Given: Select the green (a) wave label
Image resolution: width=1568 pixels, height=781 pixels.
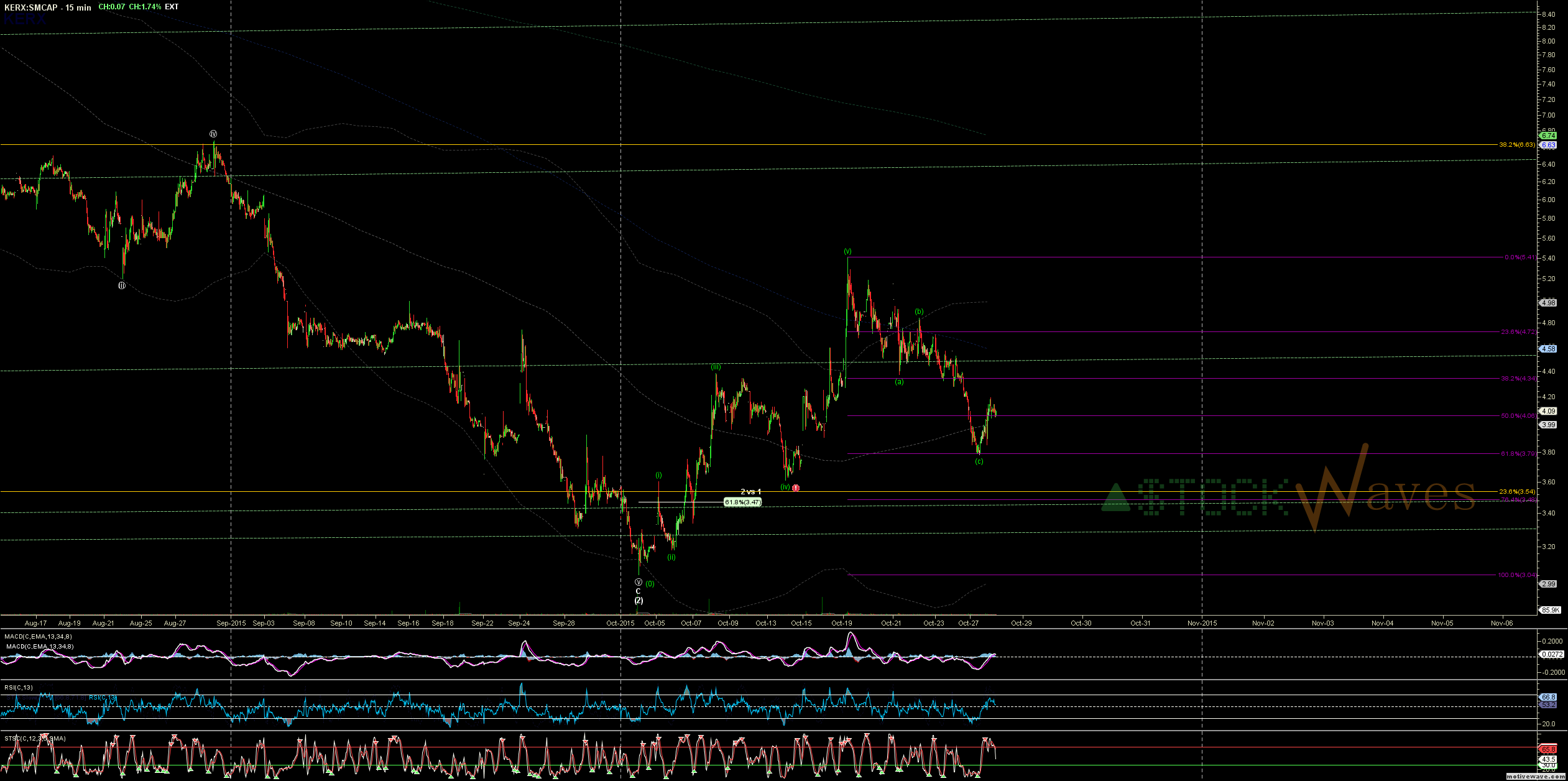Looking at the screenshot, I should (x=899, y=382).
